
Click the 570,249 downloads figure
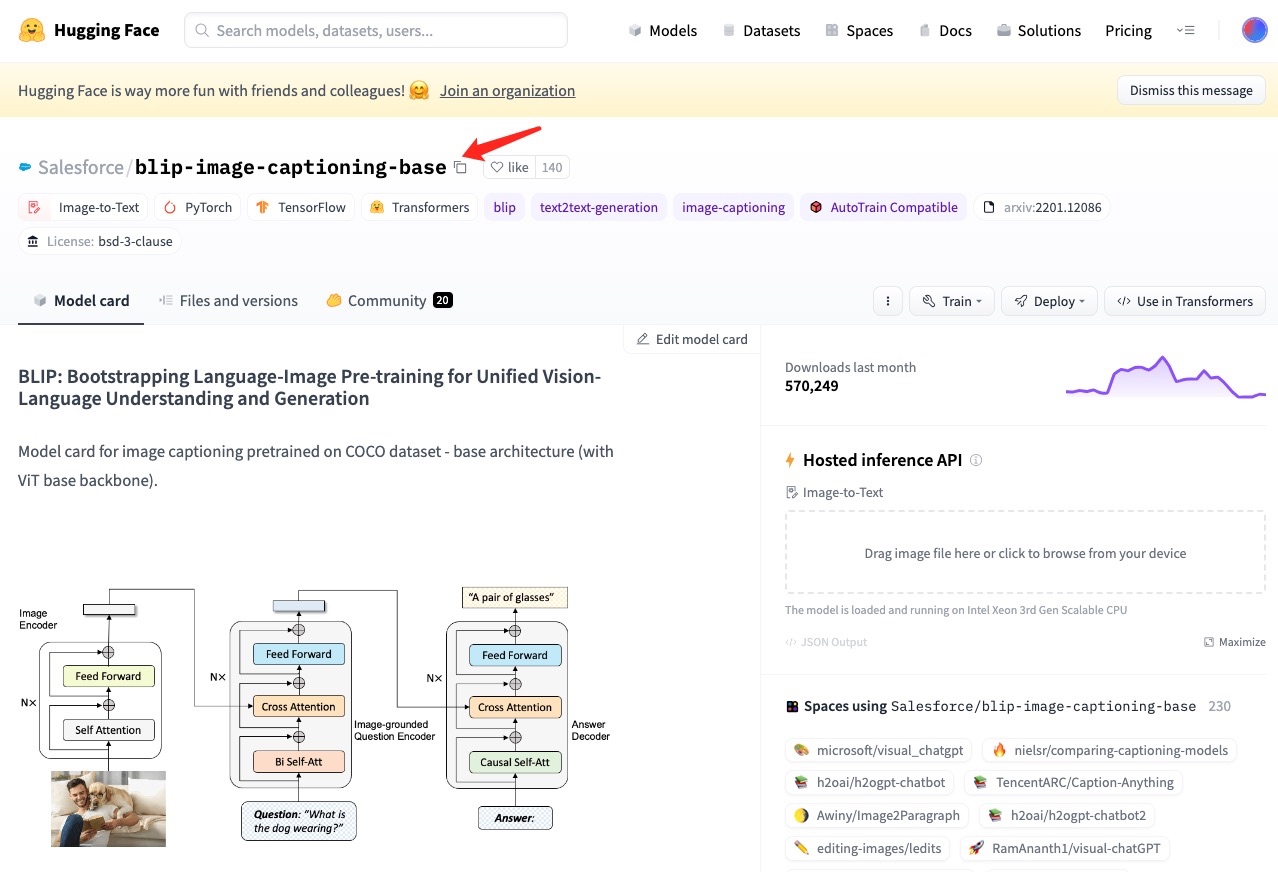811,386
